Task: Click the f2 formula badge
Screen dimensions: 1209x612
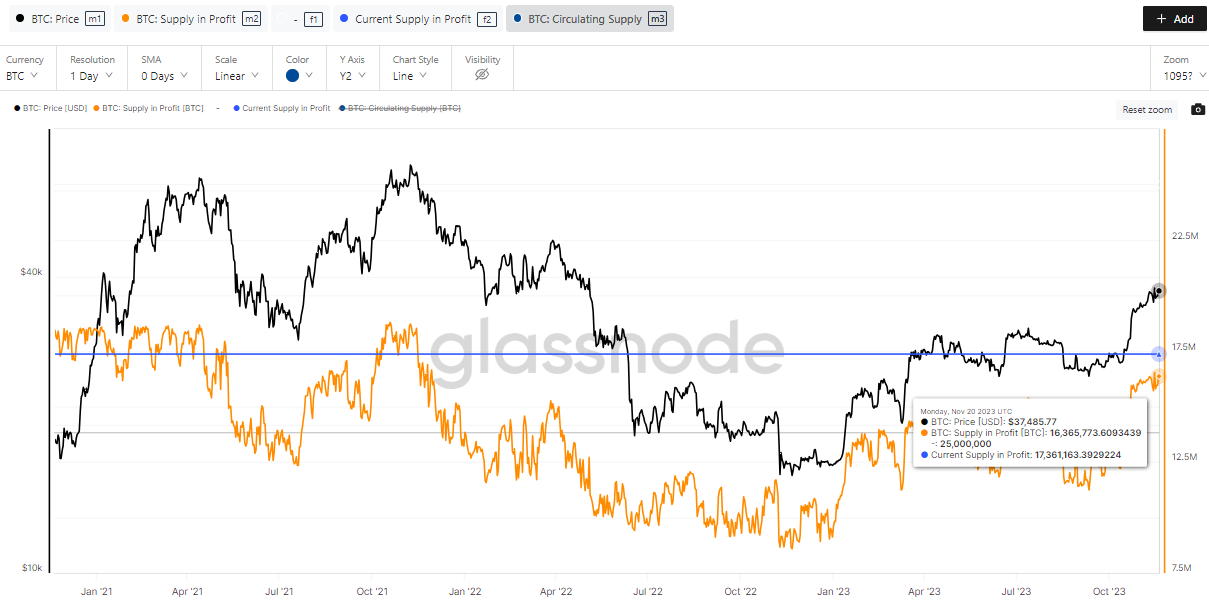Action: click(x=487, y=19)
